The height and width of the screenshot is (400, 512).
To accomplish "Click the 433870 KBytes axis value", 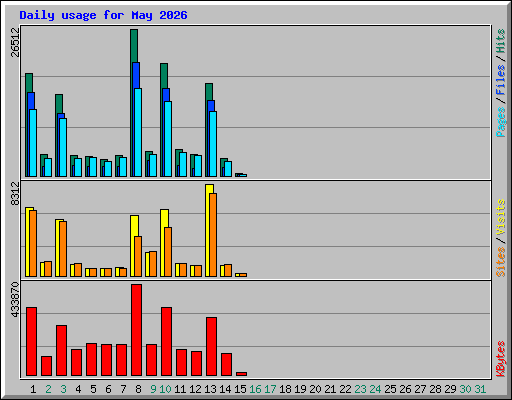I will pos(15,300).
